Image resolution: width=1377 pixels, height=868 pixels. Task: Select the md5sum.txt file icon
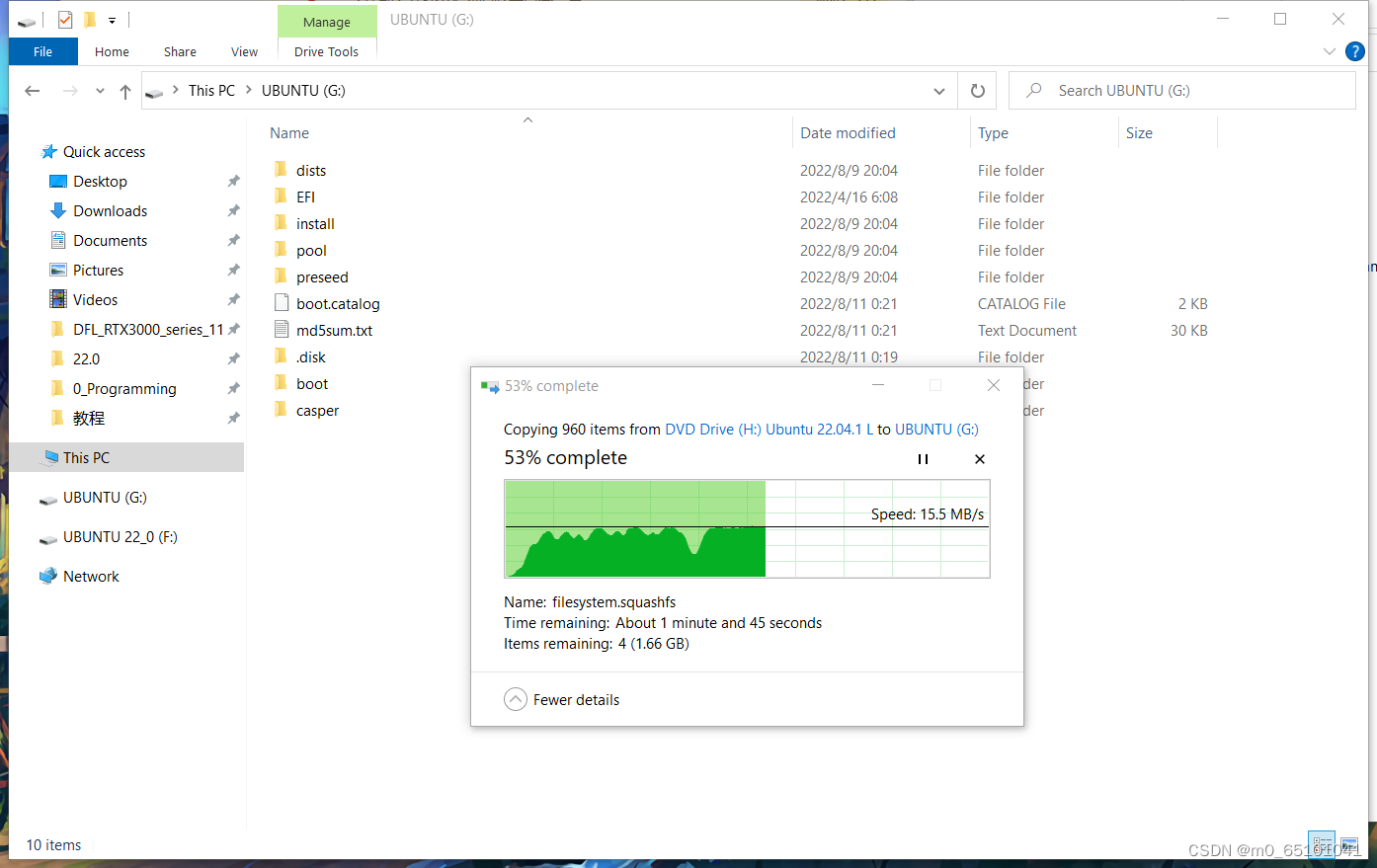click(x=281, y=330)
